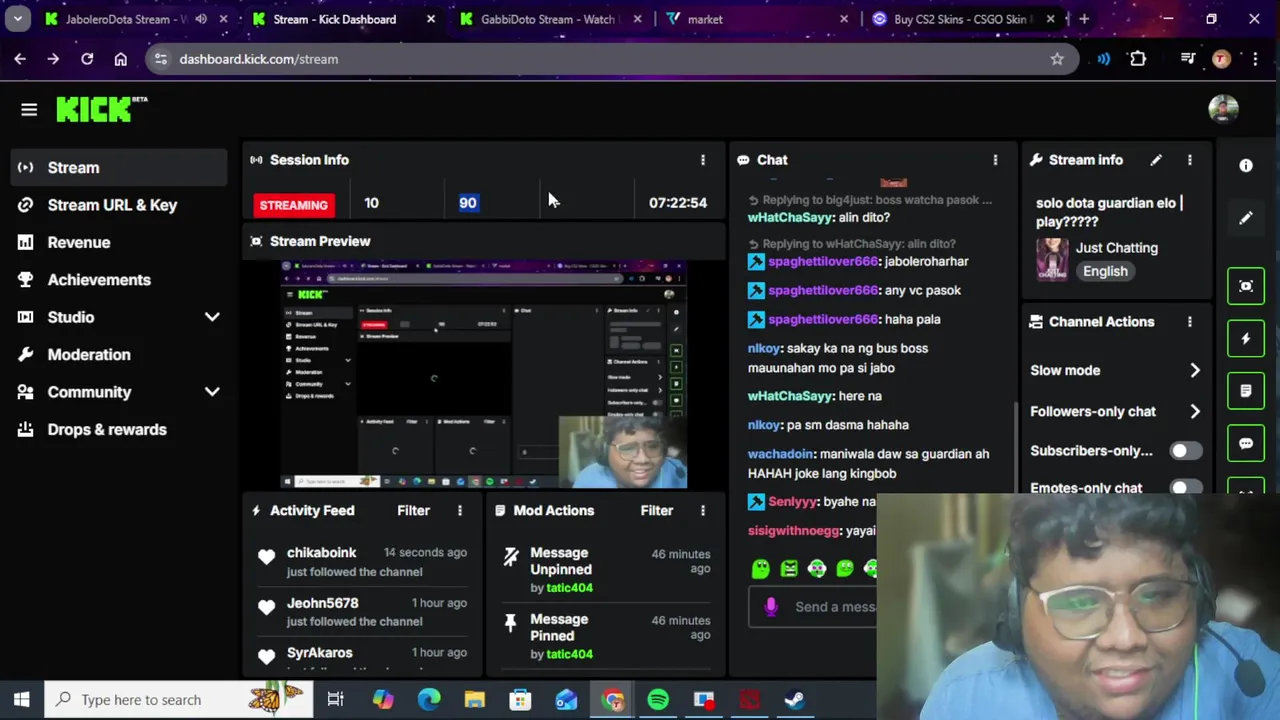1280x720 pixels.
Task: Open Stream info three-dot menu
Action: coord(1190,160)
